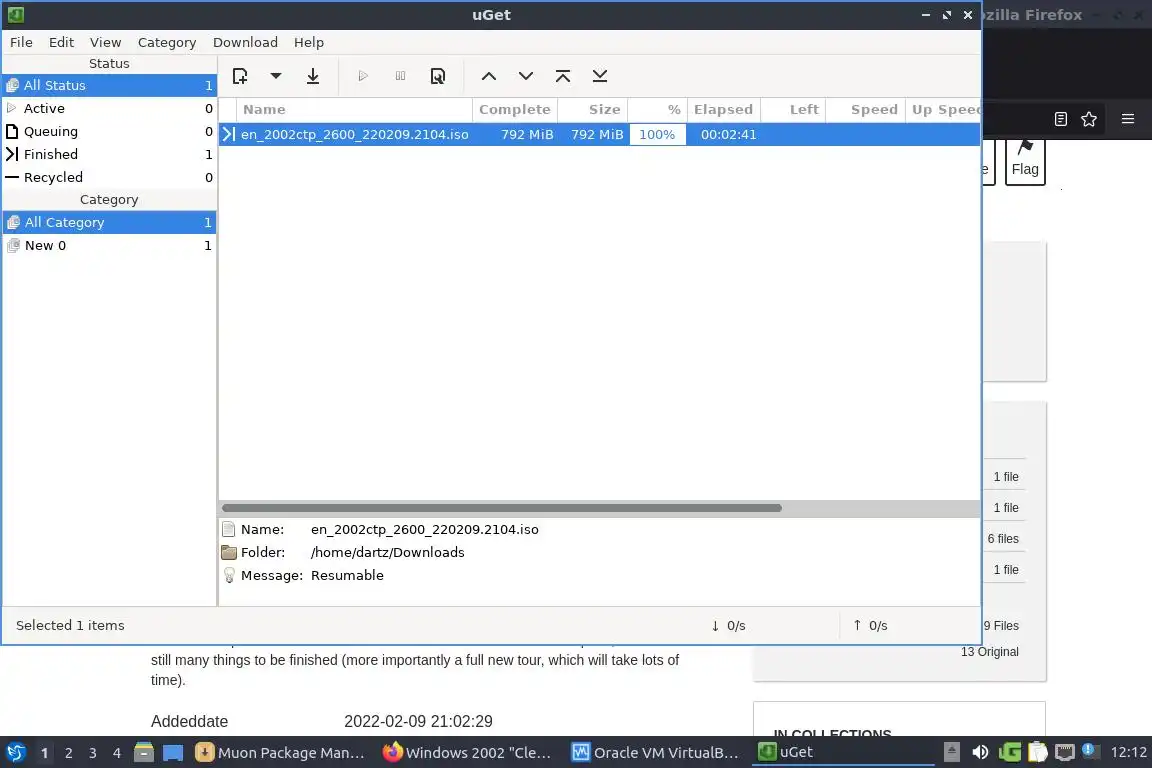Select the Active status filter
The image size is (1152, 768).
[109, 108]
